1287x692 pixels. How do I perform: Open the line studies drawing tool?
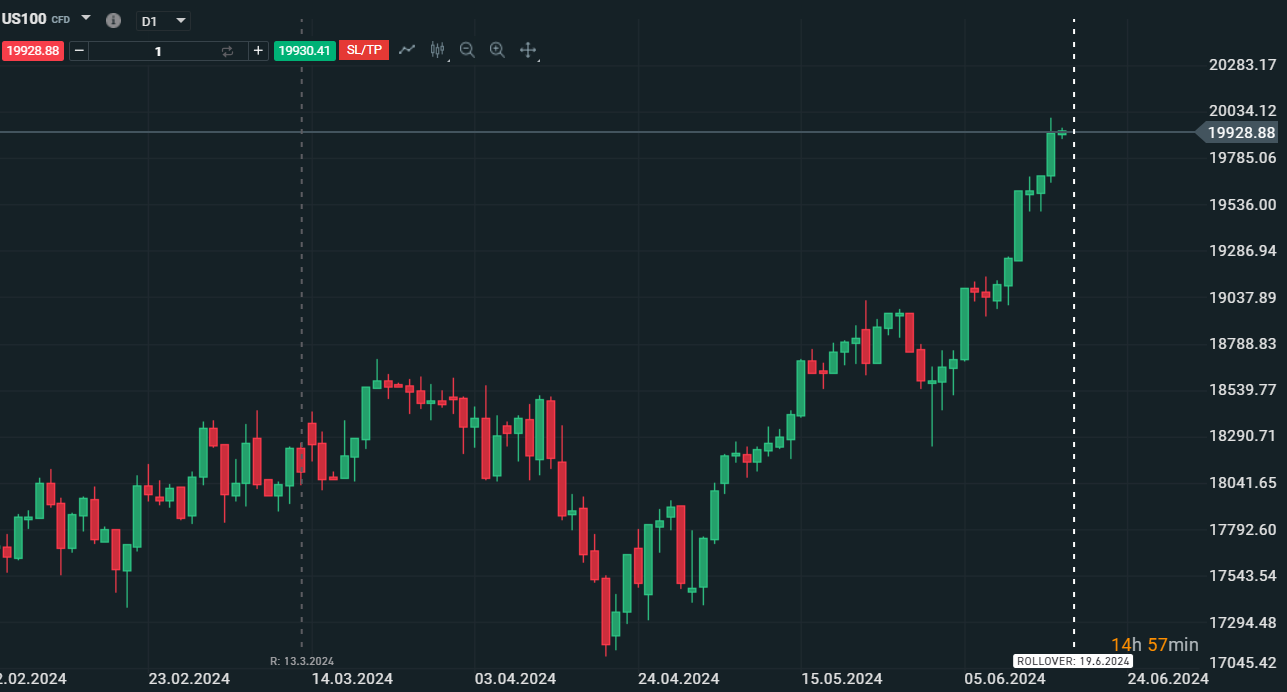point(407,50)
